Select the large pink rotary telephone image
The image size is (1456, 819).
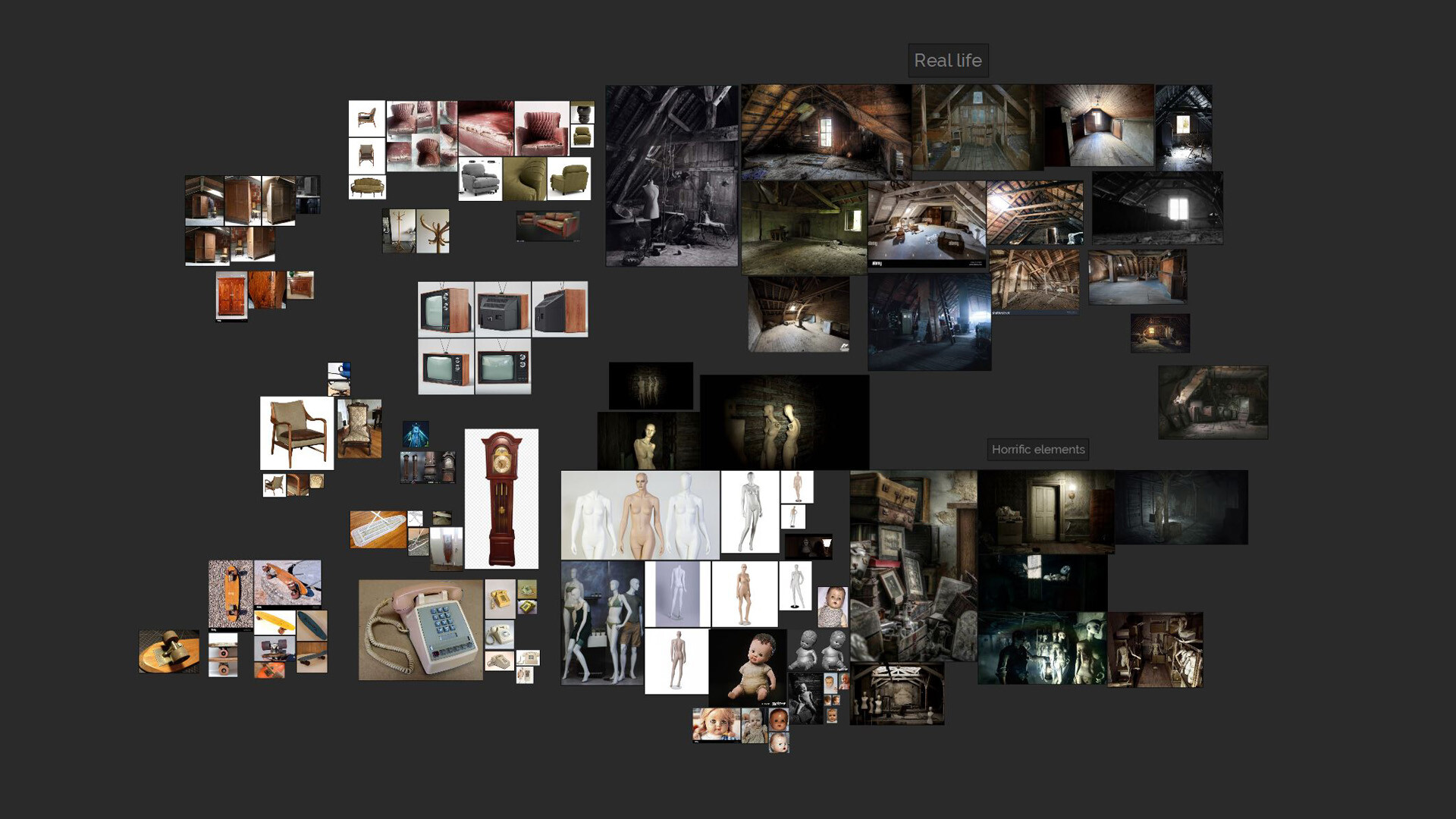pos(420,629)
